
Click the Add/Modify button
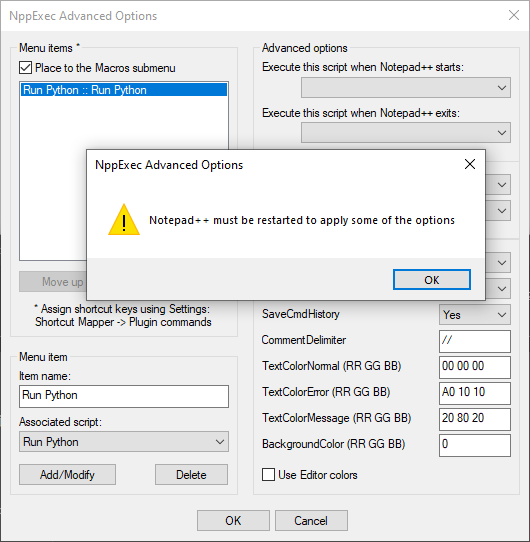pyautogui.click(x=67, y=475)
